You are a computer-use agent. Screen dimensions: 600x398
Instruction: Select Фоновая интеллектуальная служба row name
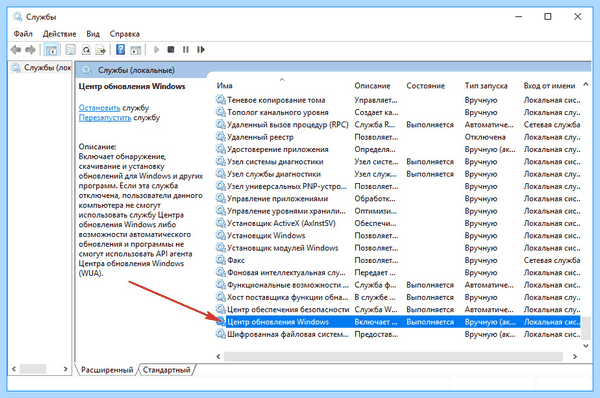click(x=286, y=272)
